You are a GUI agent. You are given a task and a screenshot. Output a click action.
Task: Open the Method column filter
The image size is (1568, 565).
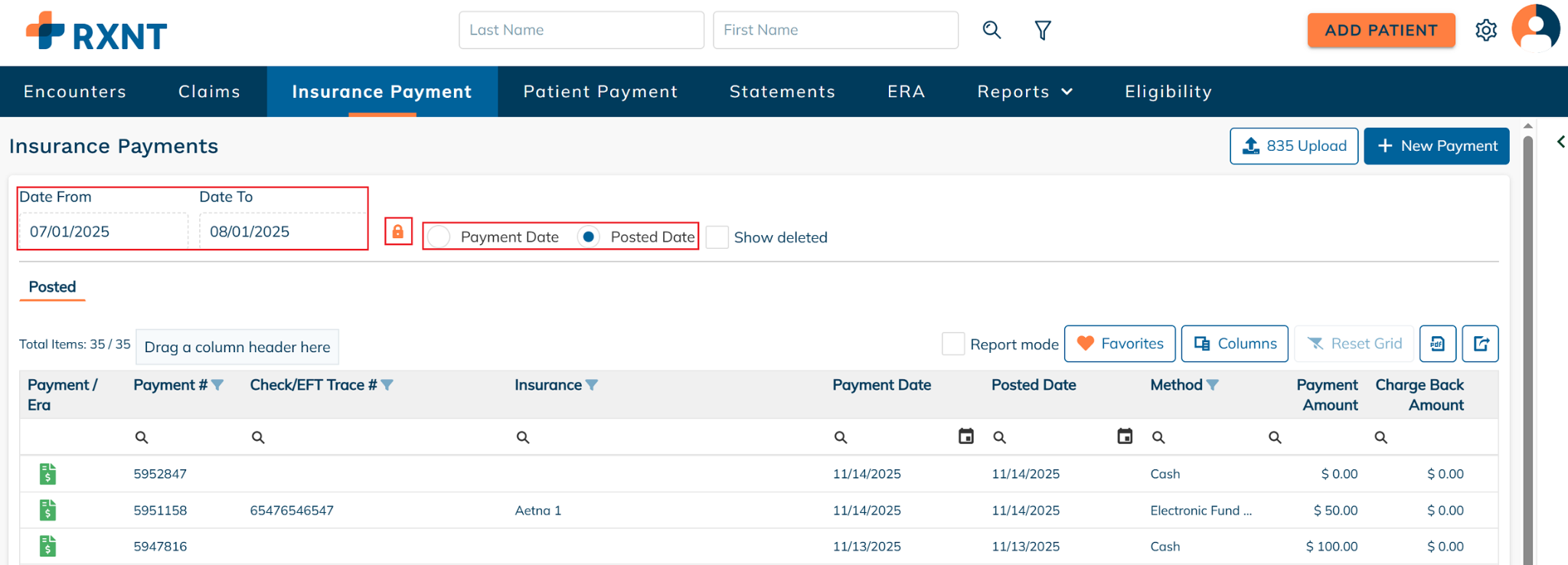[1213, 385]
